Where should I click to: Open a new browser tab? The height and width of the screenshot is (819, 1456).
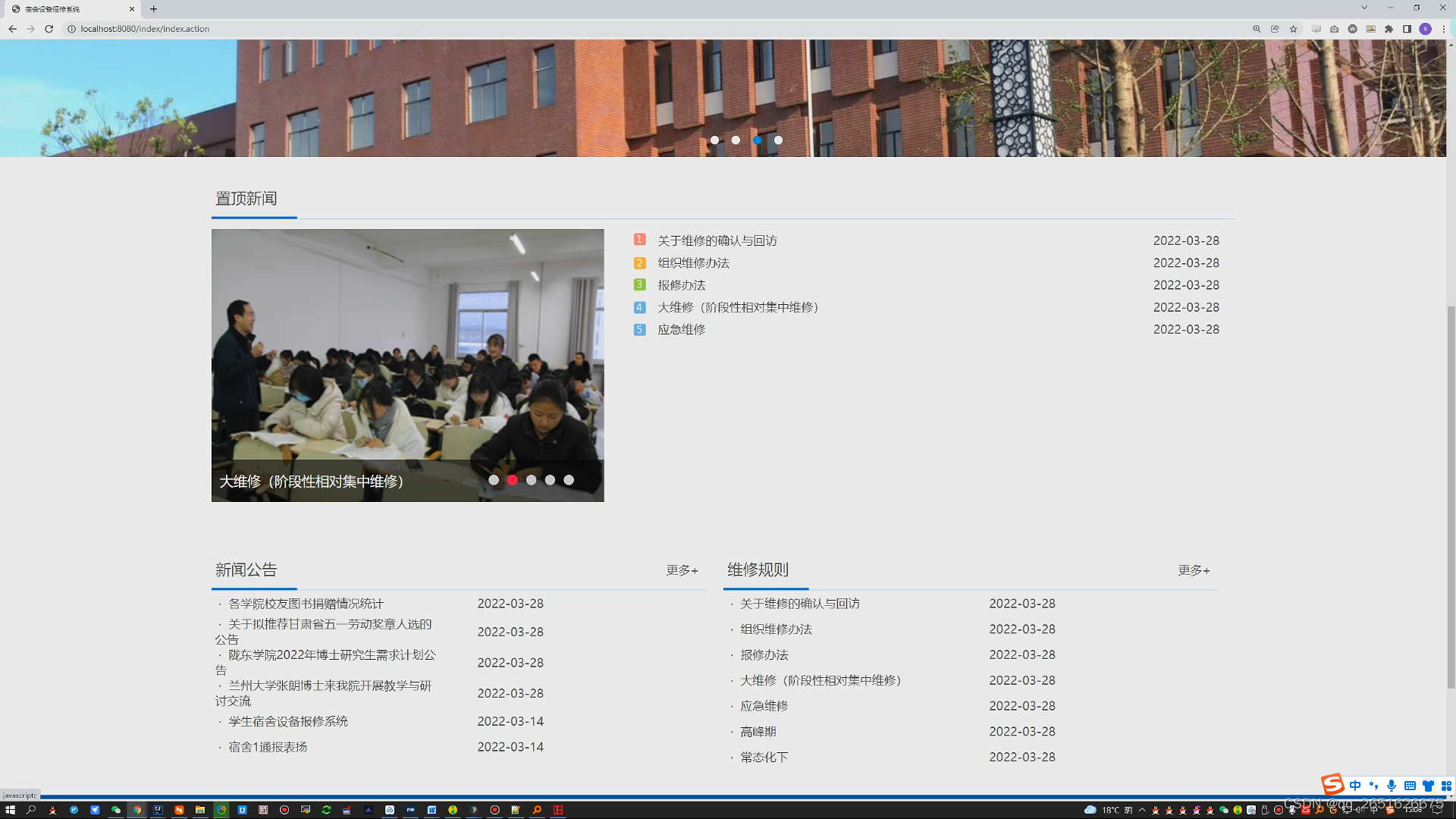153,9
